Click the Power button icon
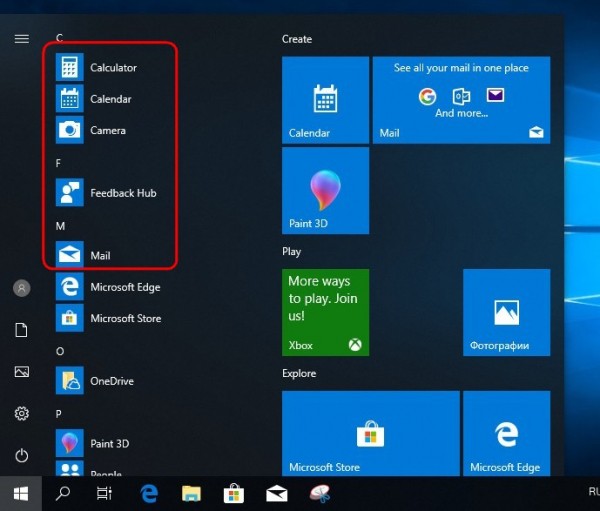The image size is (600, 511). pyautogui.click(x=21, y=455)
